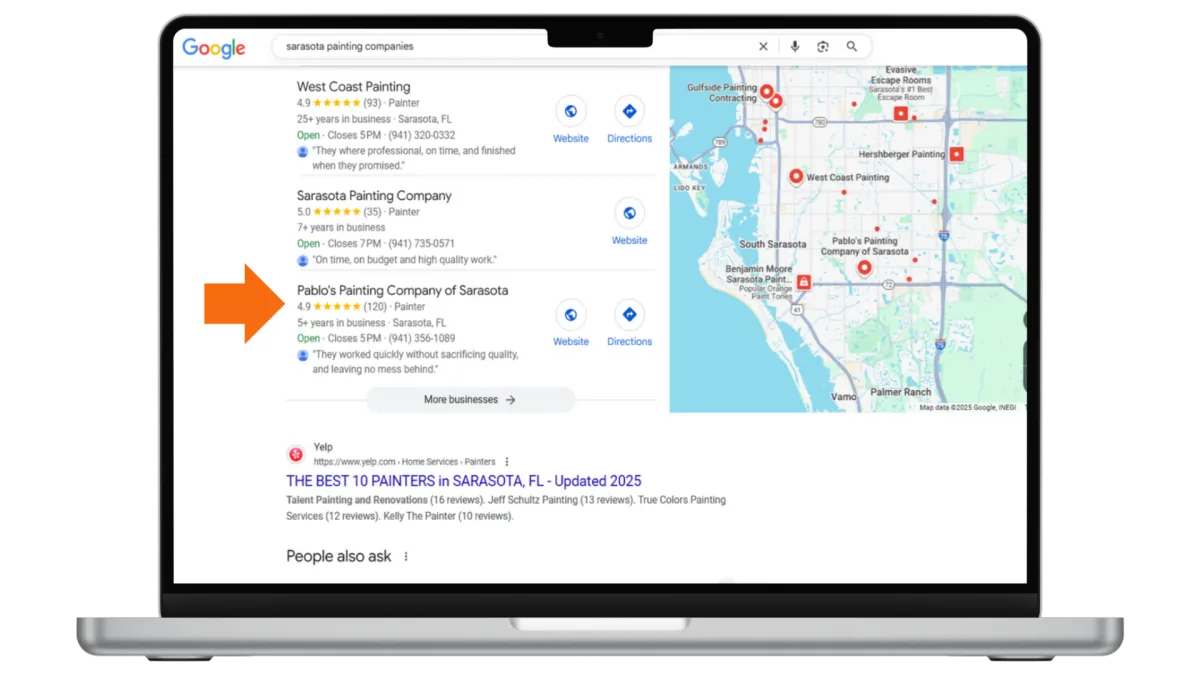The height and width of the screenshot is (675, 1200).
Task: Click West Coast Painting's (93) review count
Action: [x=372, y=103]
